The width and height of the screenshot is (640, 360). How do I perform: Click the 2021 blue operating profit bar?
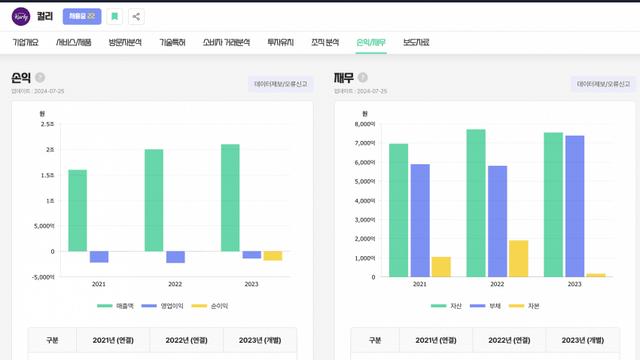coord(99,257)
